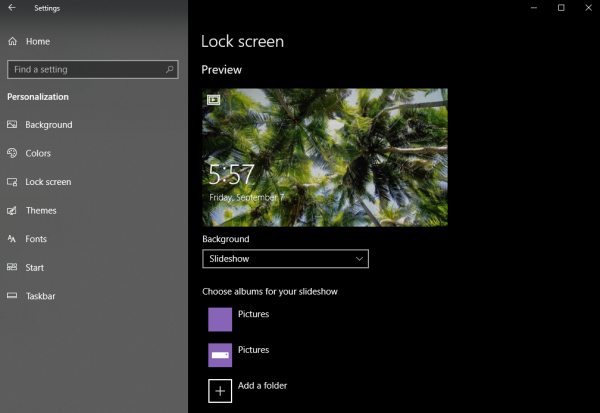Open the Start personalization page
The width and height of the screenshot is (600, 413).
click(x=34, y=268)
